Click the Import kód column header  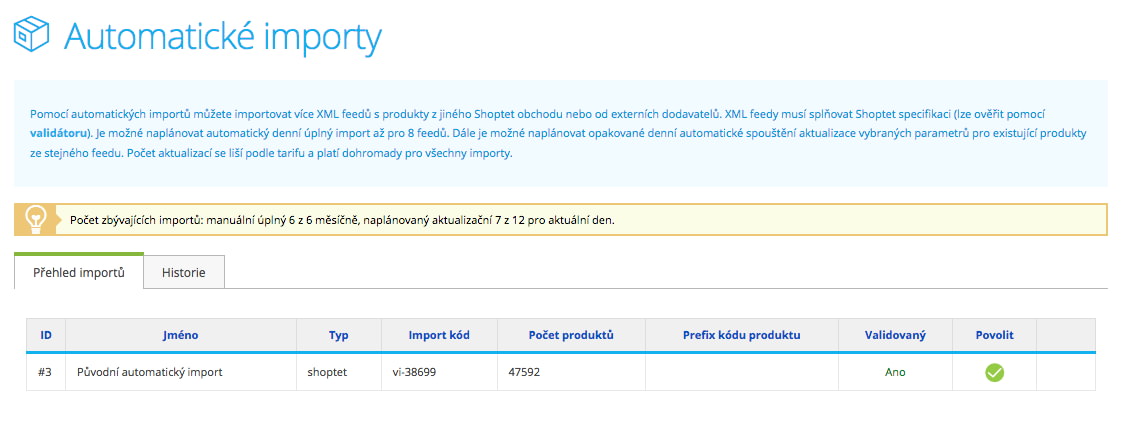pos(439,335)
